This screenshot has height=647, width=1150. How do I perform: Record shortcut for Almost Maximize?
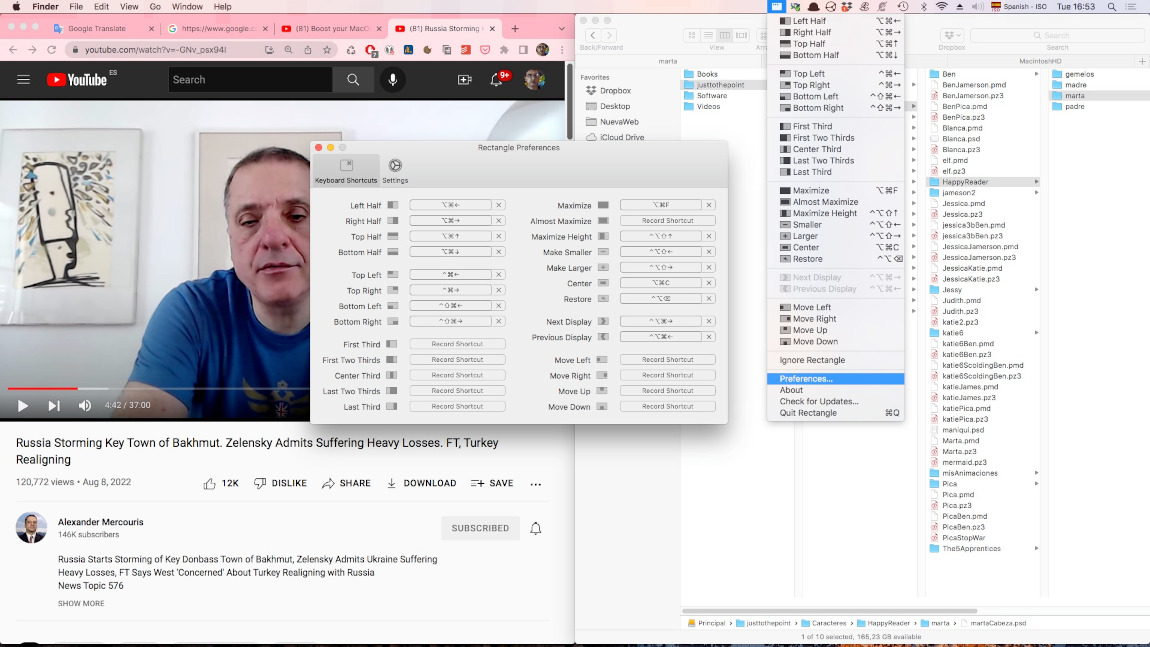tap(667, 221)
